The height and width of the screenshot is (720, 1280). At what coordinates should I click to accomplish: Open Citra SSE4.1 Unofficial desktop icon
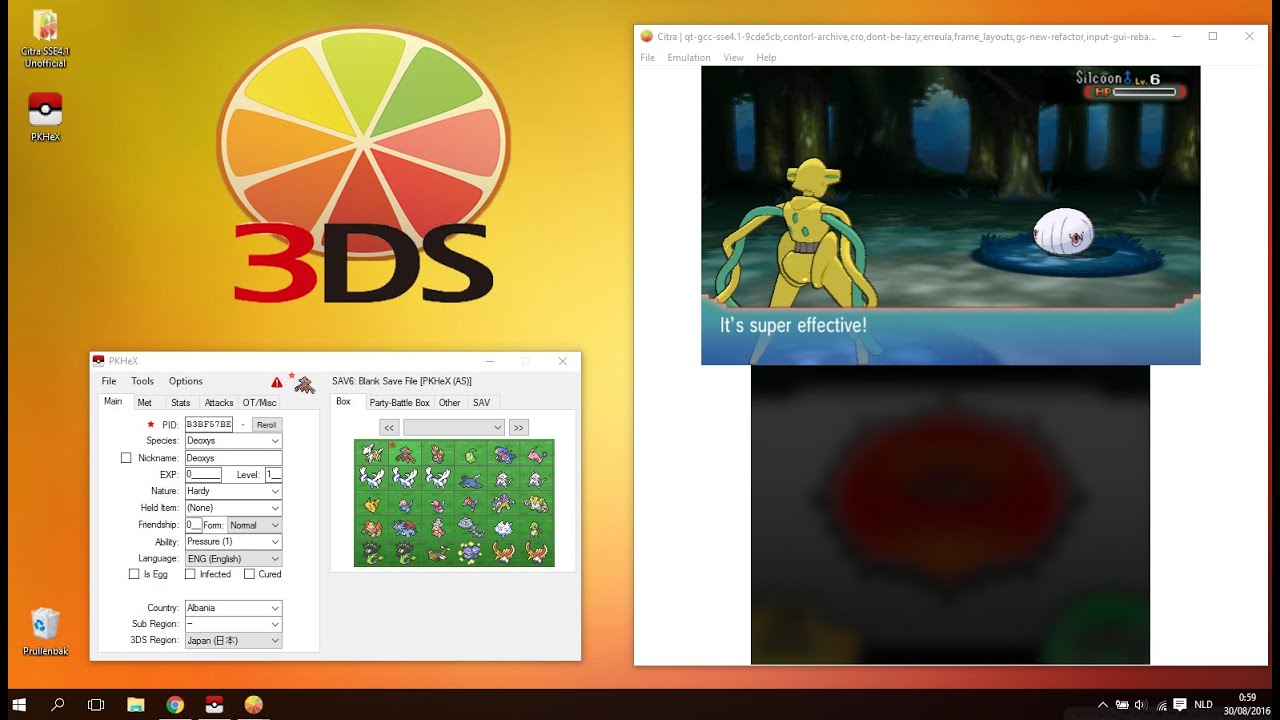(45, 39)
